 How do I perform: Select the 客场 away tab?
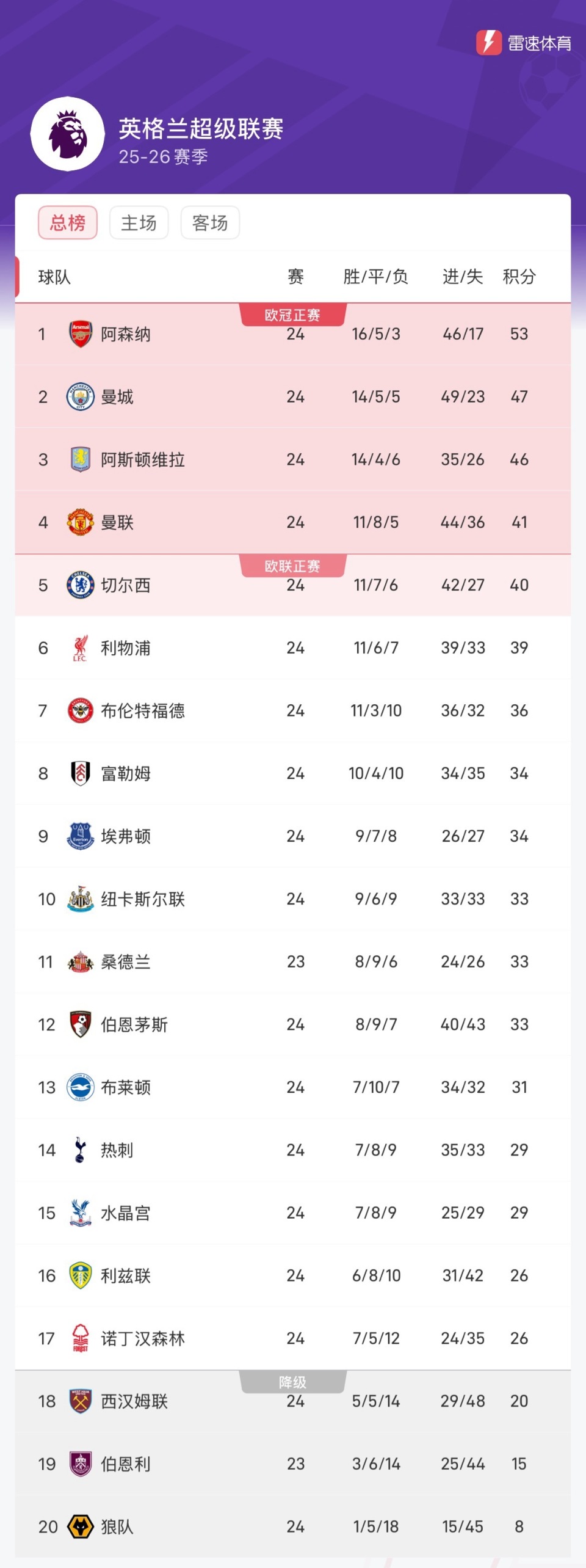[210, 223]
